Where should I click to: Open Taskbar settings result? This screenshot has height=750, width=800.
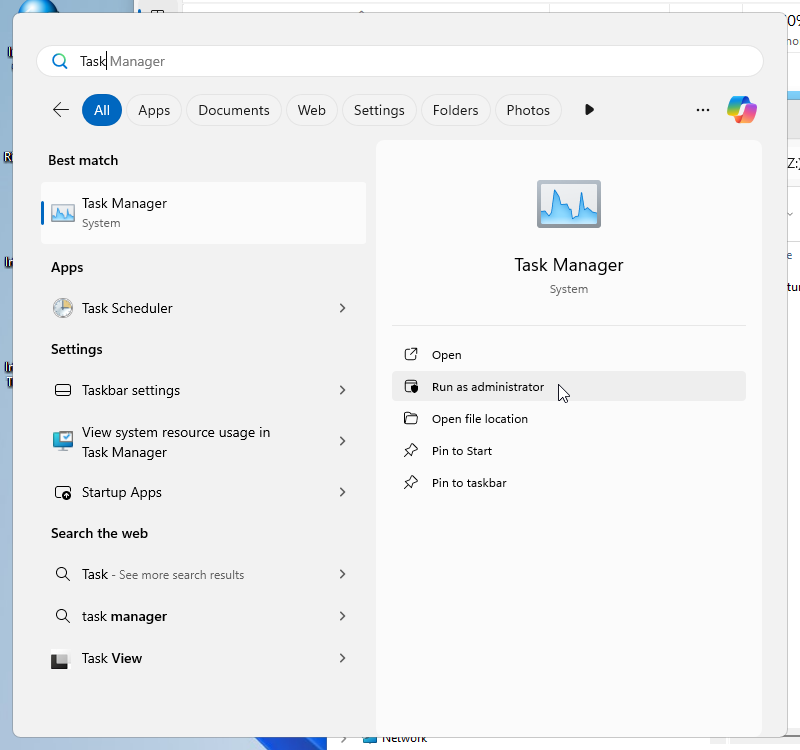pyautogui.click(x=202, y=390)
